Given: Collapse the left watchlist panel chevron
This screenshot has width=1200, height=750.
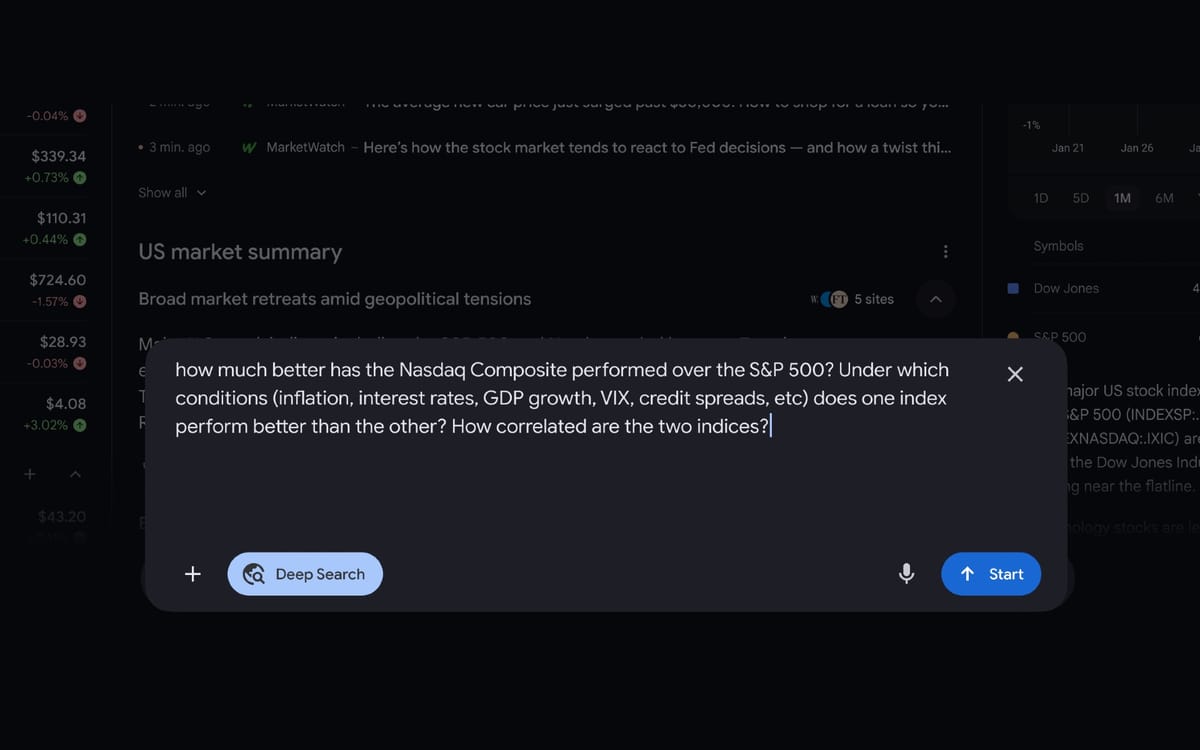Looking at the screenshot, I should (75, 474).
